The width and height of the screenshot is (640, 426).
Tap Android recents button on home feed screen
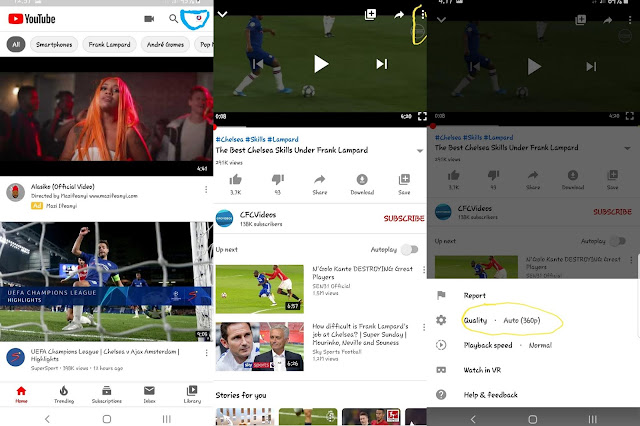tap(167, 419)
